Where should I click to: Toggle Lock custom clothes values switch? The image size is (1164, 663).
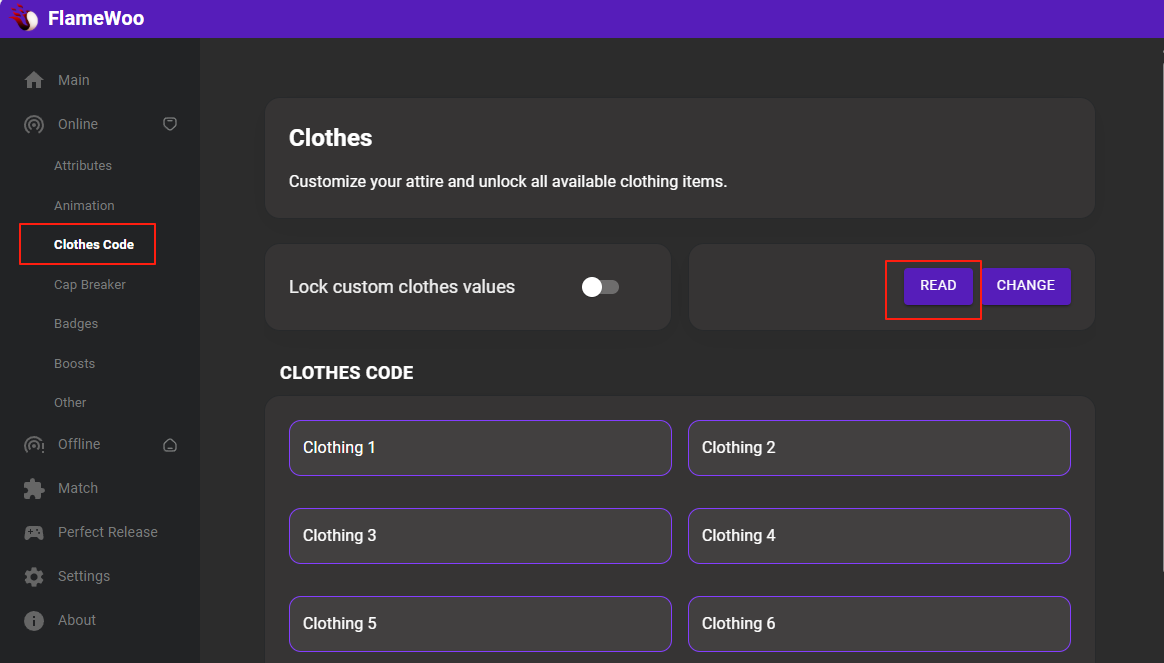[600, 287]
